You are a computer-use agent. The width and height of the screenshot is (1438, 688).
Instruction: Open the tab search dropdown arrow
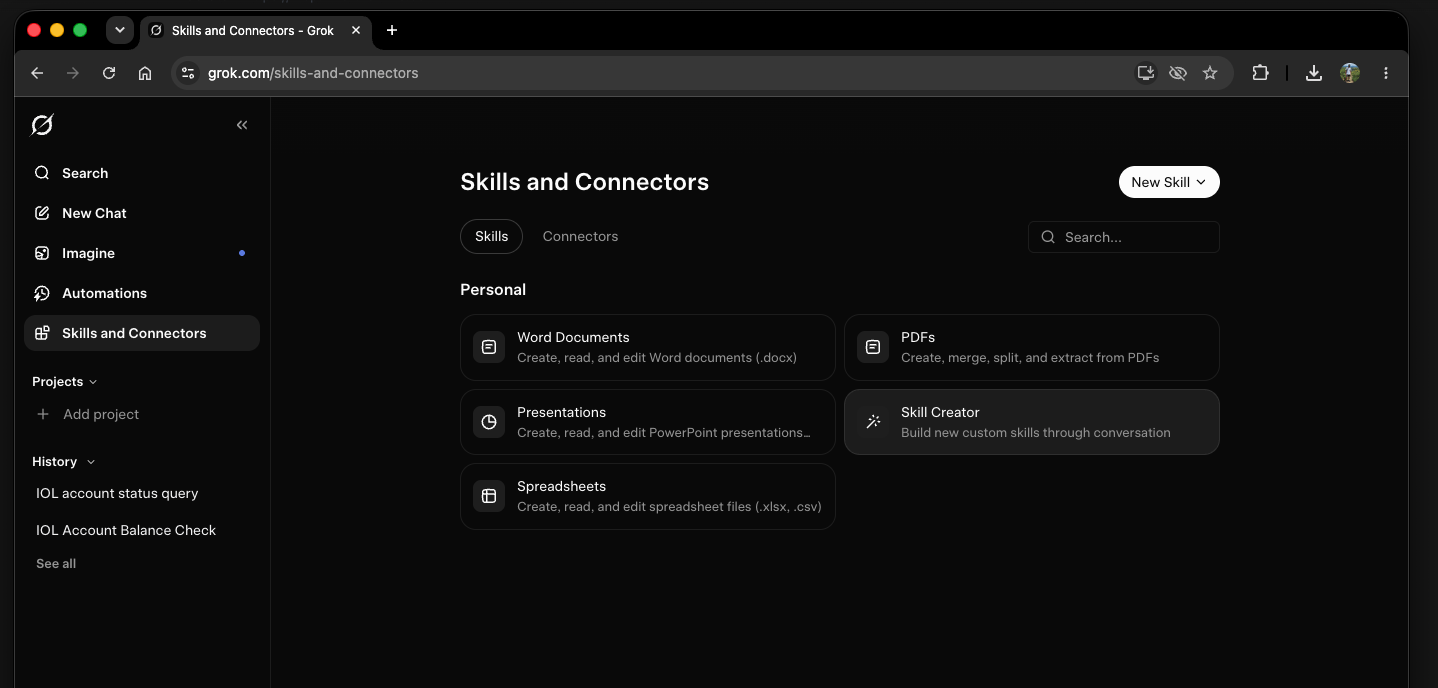(x=120, y=30)
